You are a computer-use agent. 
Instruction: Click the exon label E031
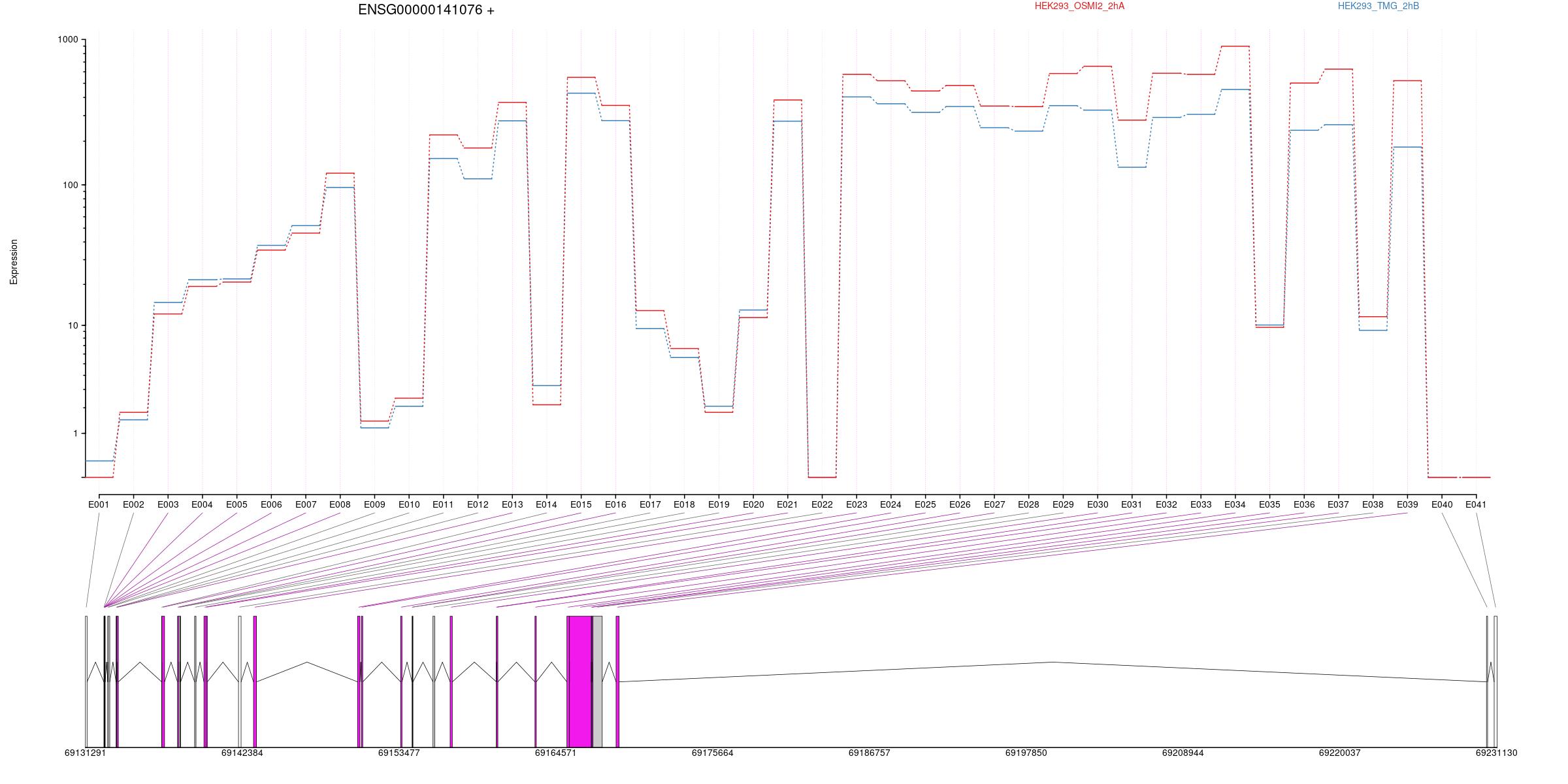pos(1132,504)
